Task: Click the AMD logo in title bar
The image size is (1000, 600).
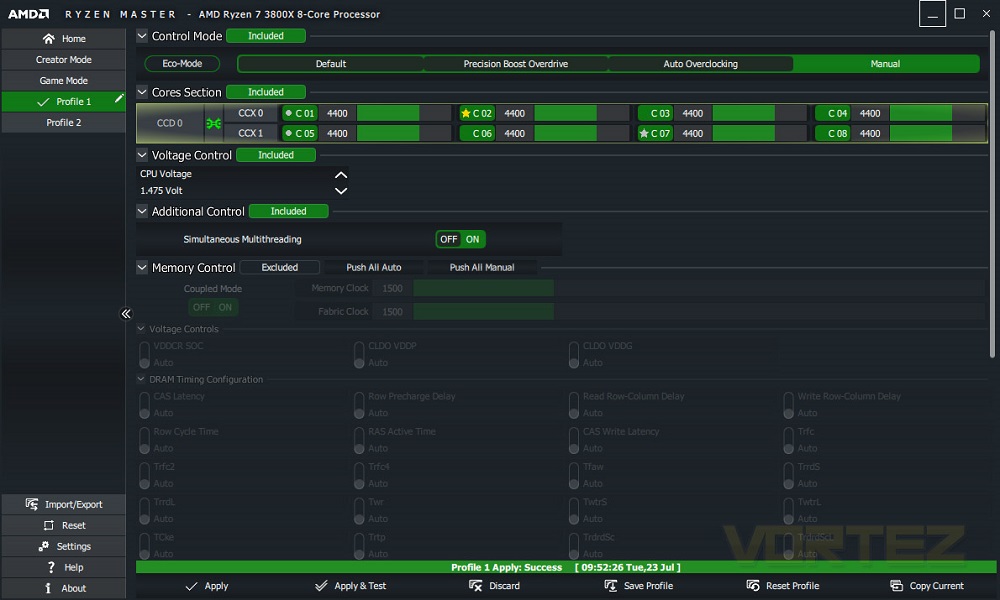Action: coord(28,14)
